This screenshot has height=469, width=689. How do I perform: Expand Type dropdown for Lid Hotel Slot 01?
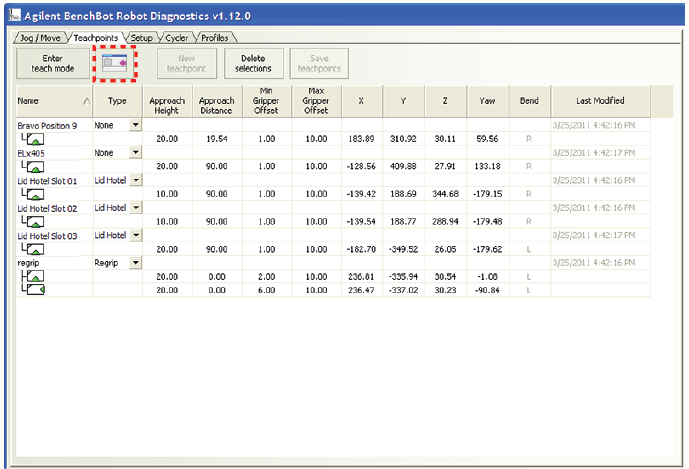(136, 180)
